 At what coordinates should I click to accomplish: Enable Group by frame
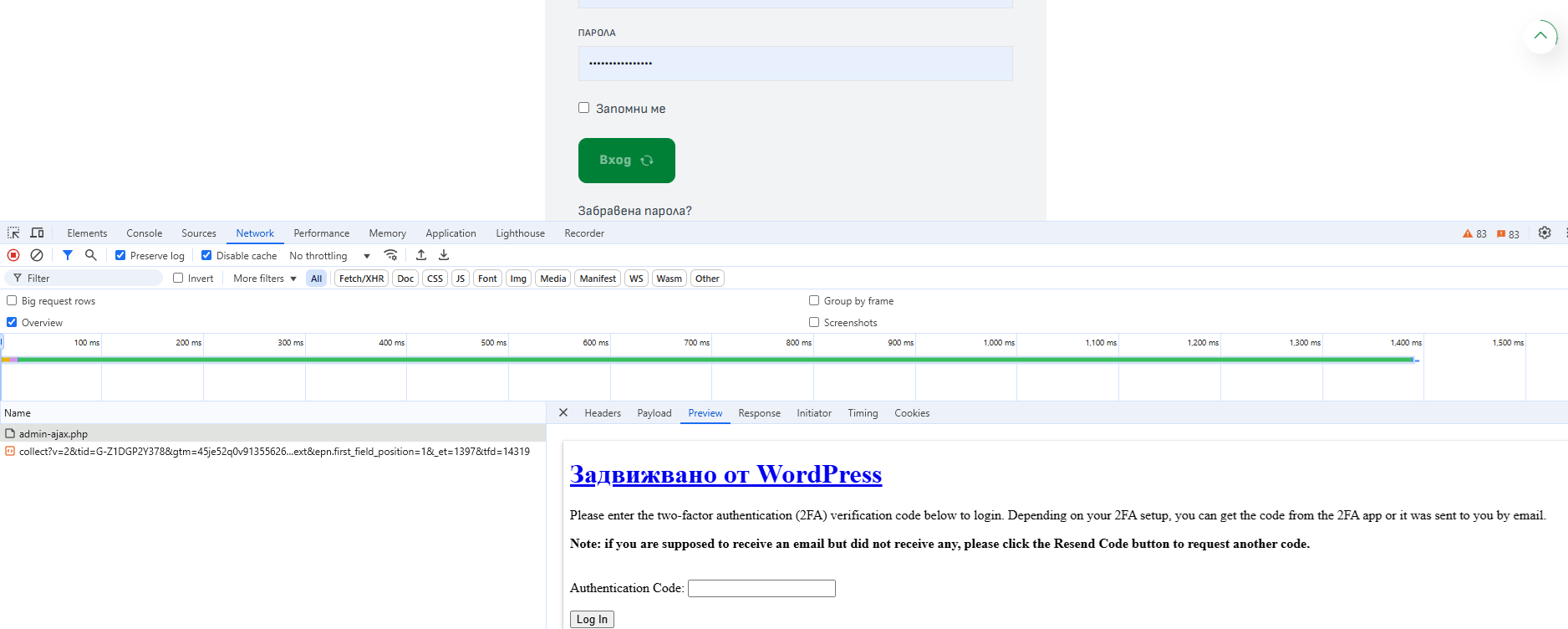point(814,300)
